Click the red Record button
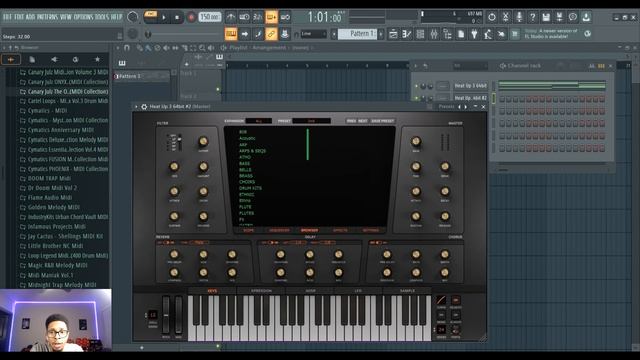Image resolution: width=640 pixels, height=360 pixels. coord(191,18)
